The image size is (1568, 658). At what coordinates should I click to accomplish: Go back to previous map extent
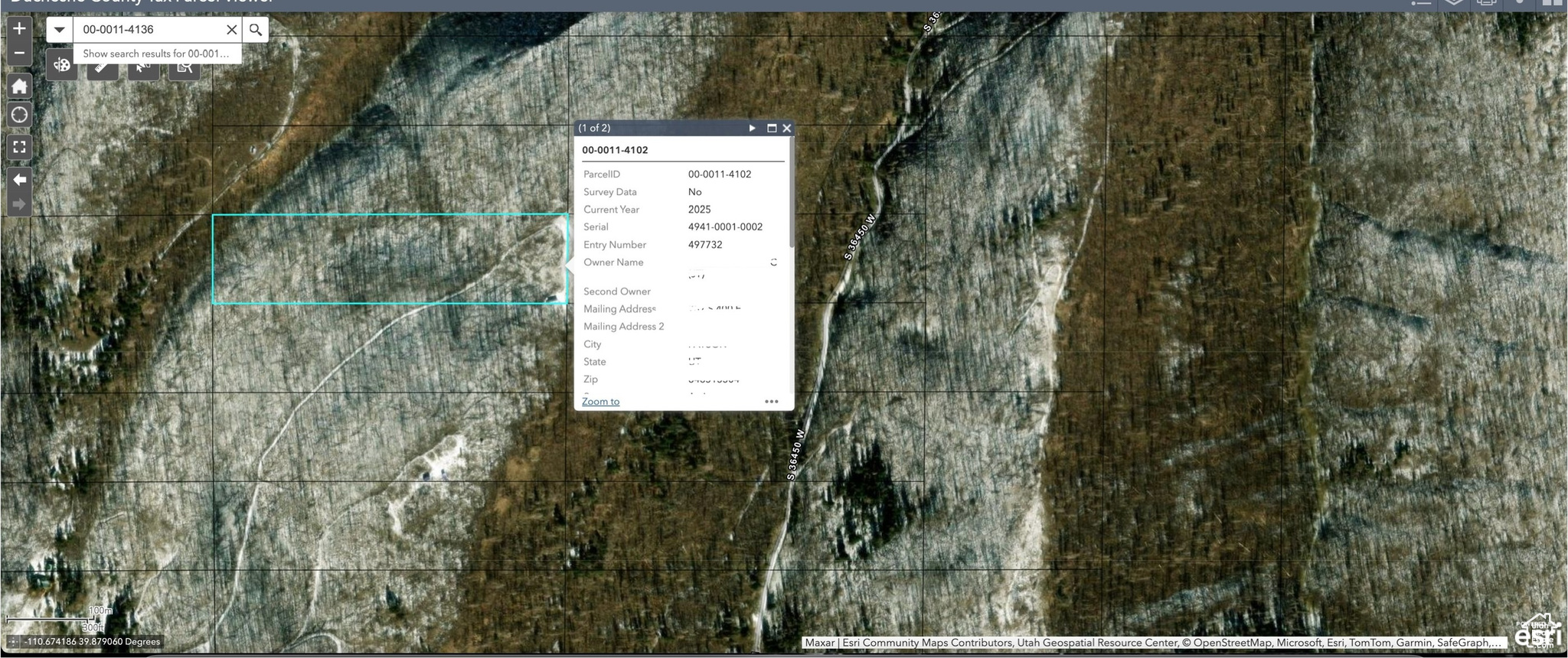pyautogui.click(x=19, y=179)
